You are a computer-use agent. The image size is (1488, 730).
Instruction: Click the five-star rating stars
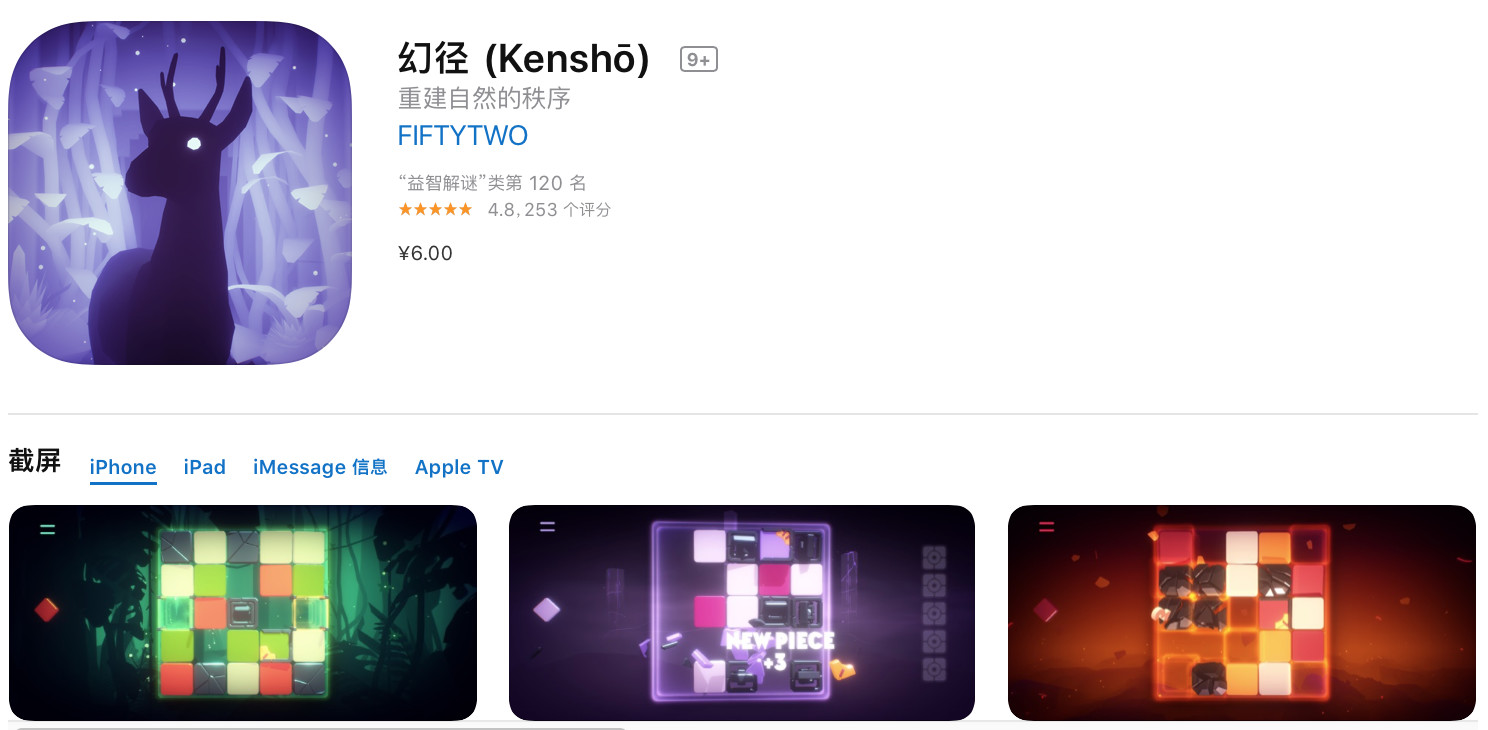tap(435, 209)
